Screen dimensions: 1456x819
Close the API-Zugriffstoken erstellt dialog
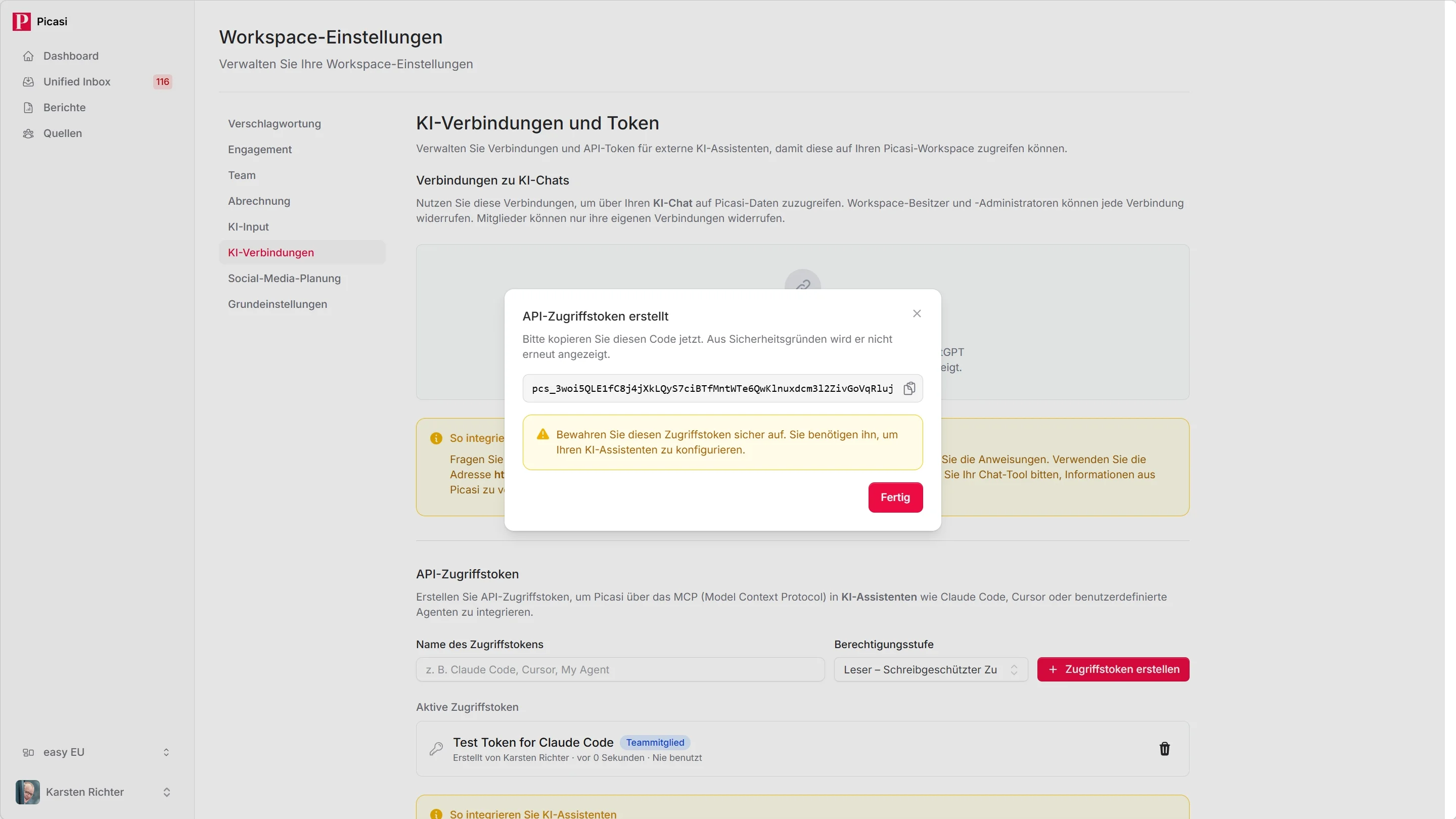[x=917, y=313]
